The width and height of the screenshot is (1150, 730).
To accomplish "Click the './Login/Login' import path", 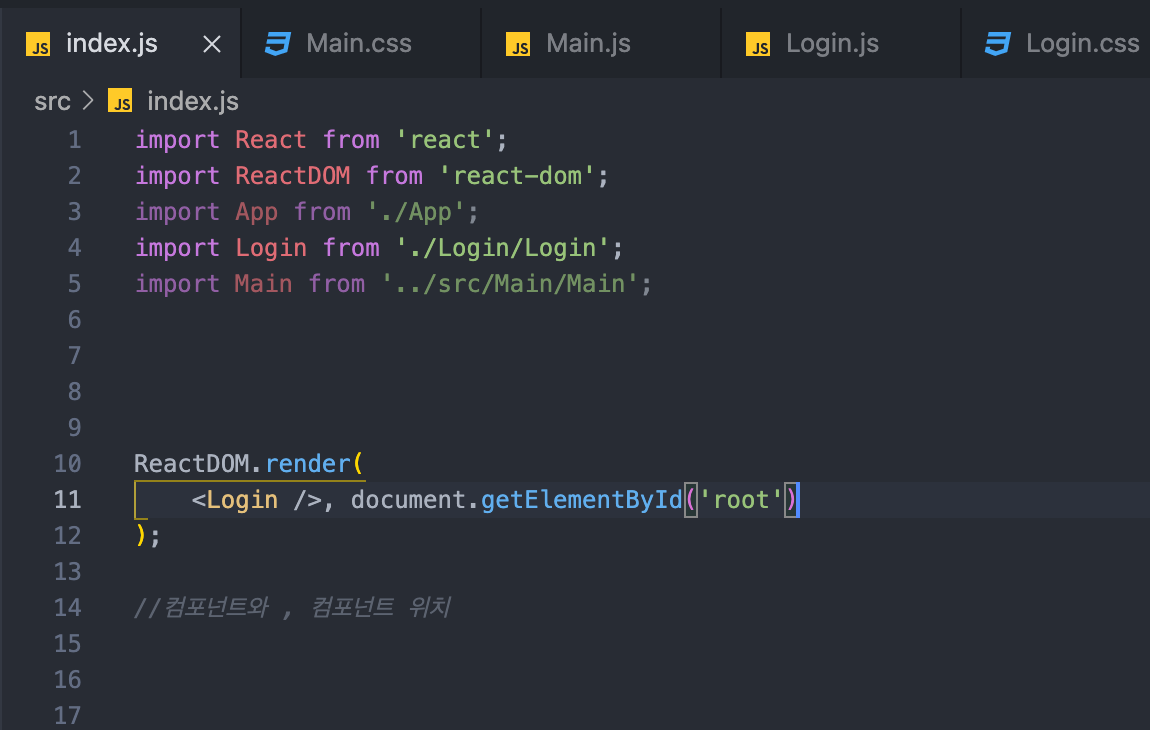I will (502, 248).
